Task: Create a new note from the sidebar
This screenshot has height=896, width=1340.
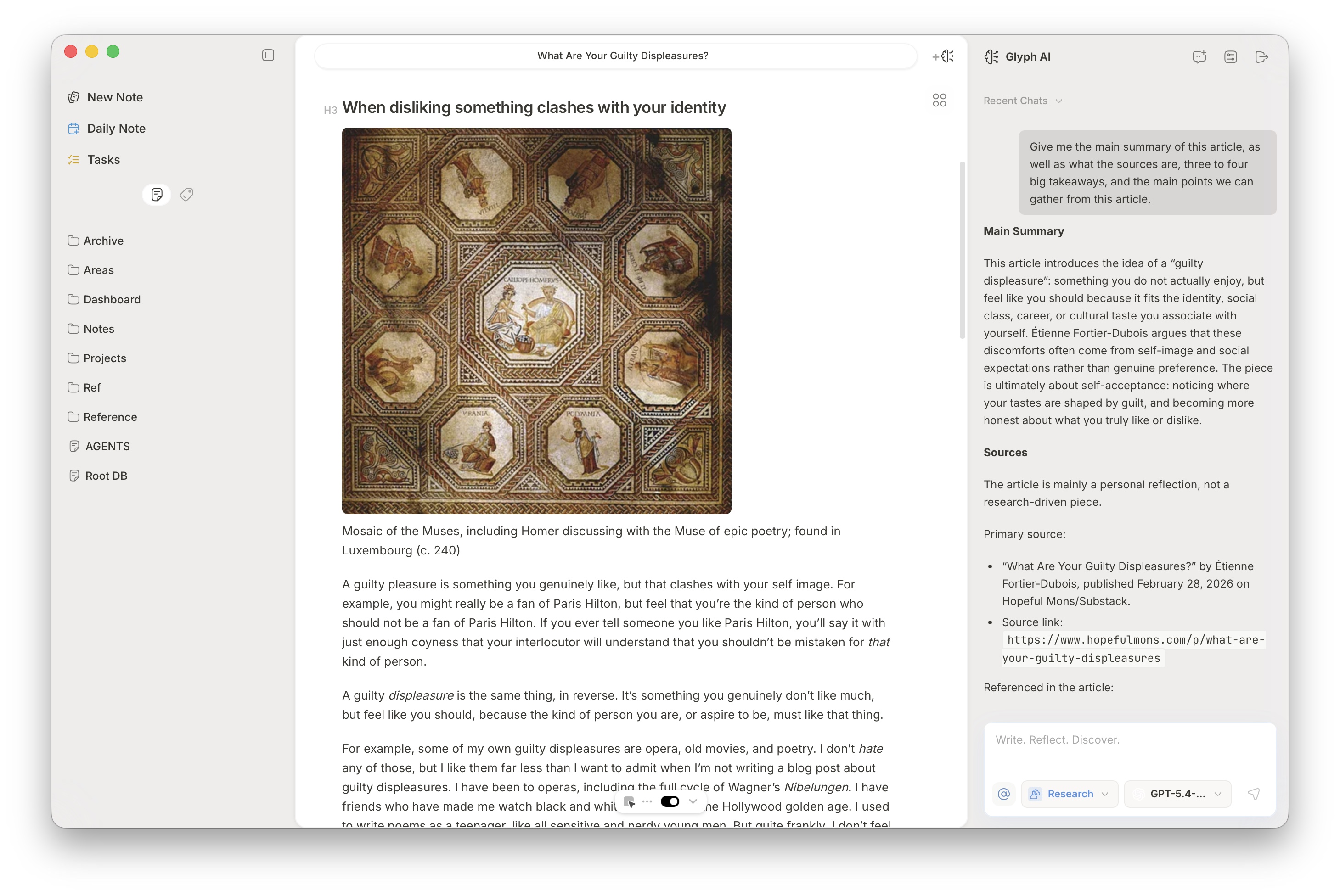Action: click(x=115, y=96)
